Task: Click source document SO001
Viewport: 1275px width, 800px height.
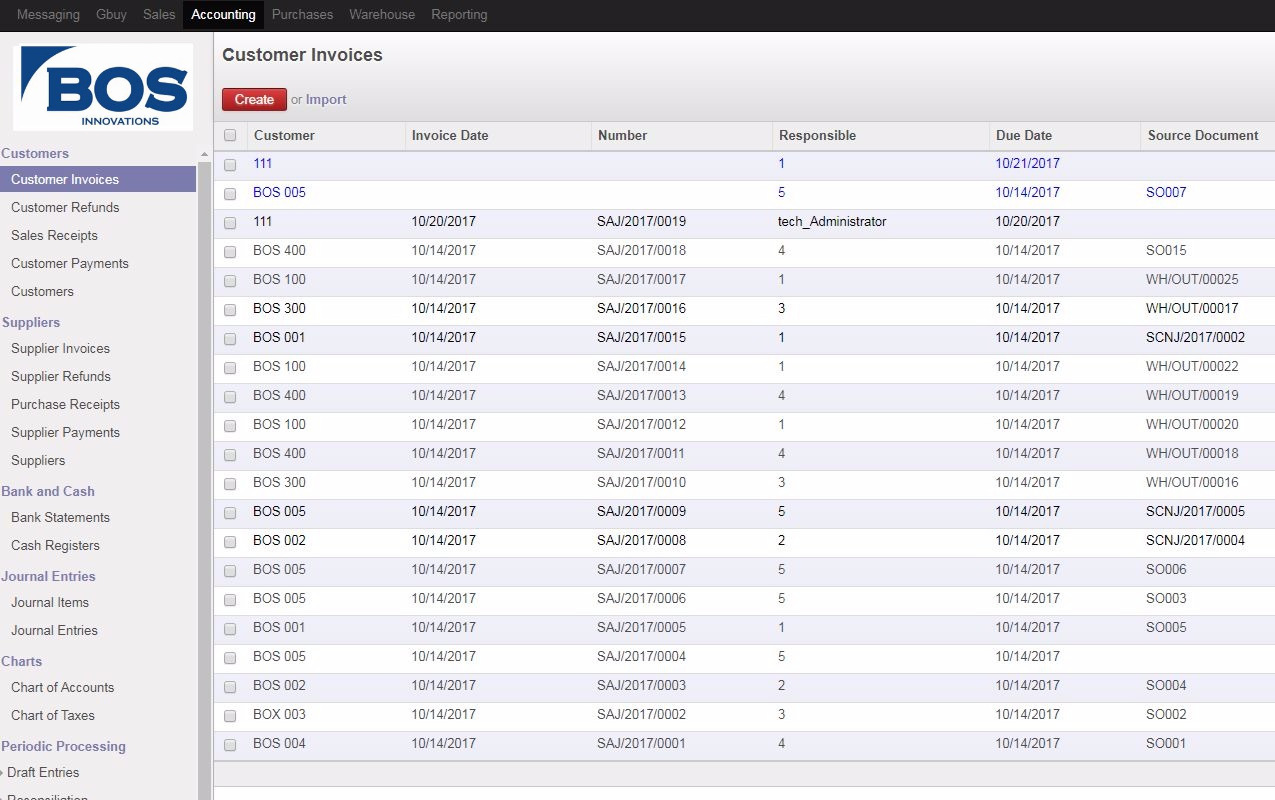Action: click(1166, 743)
